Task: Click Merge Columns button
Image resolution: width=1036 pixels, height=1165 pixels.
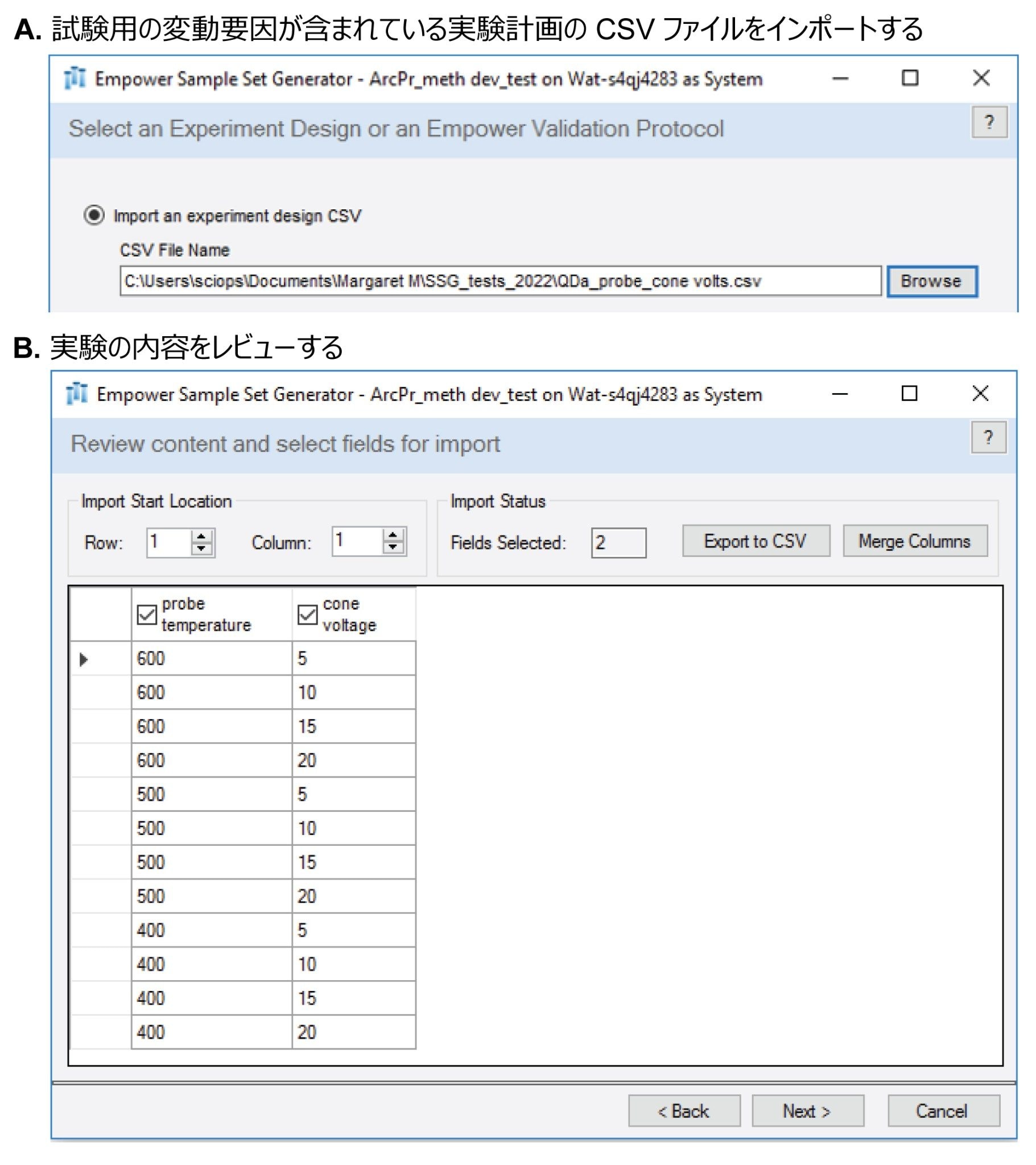Action: (915, 541)
